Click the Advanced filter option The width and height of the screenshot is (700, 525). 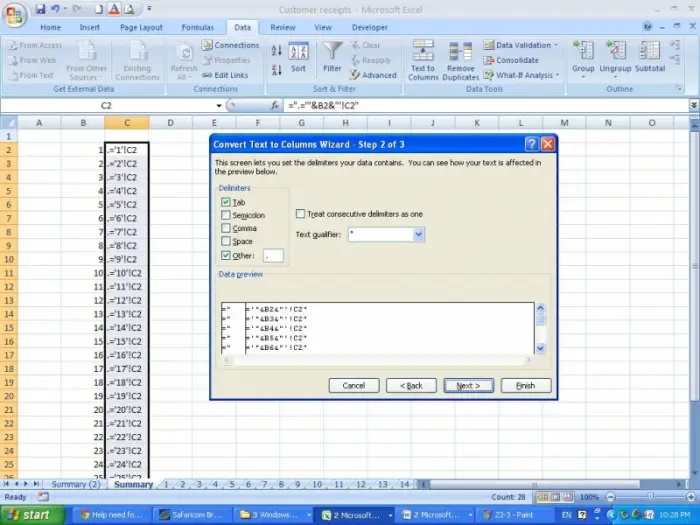coord(373,75)
